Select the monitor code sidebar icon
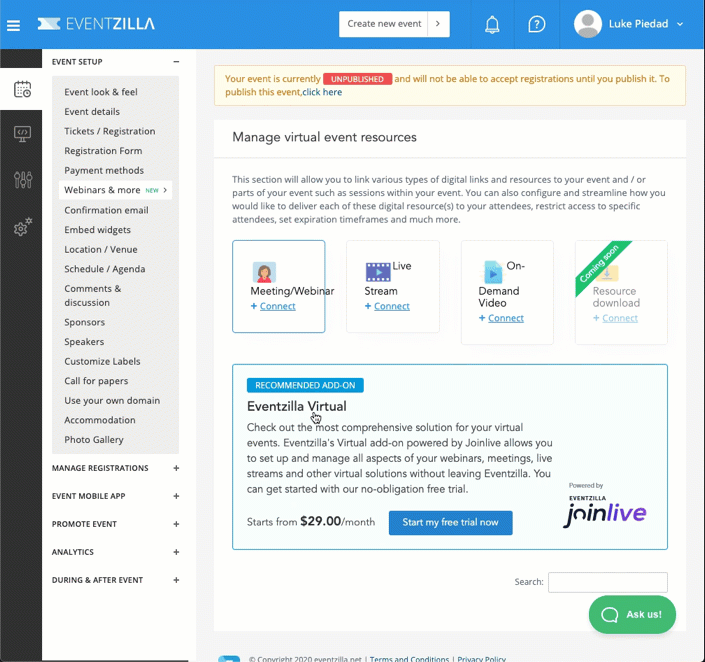 (x=22, y=134)
